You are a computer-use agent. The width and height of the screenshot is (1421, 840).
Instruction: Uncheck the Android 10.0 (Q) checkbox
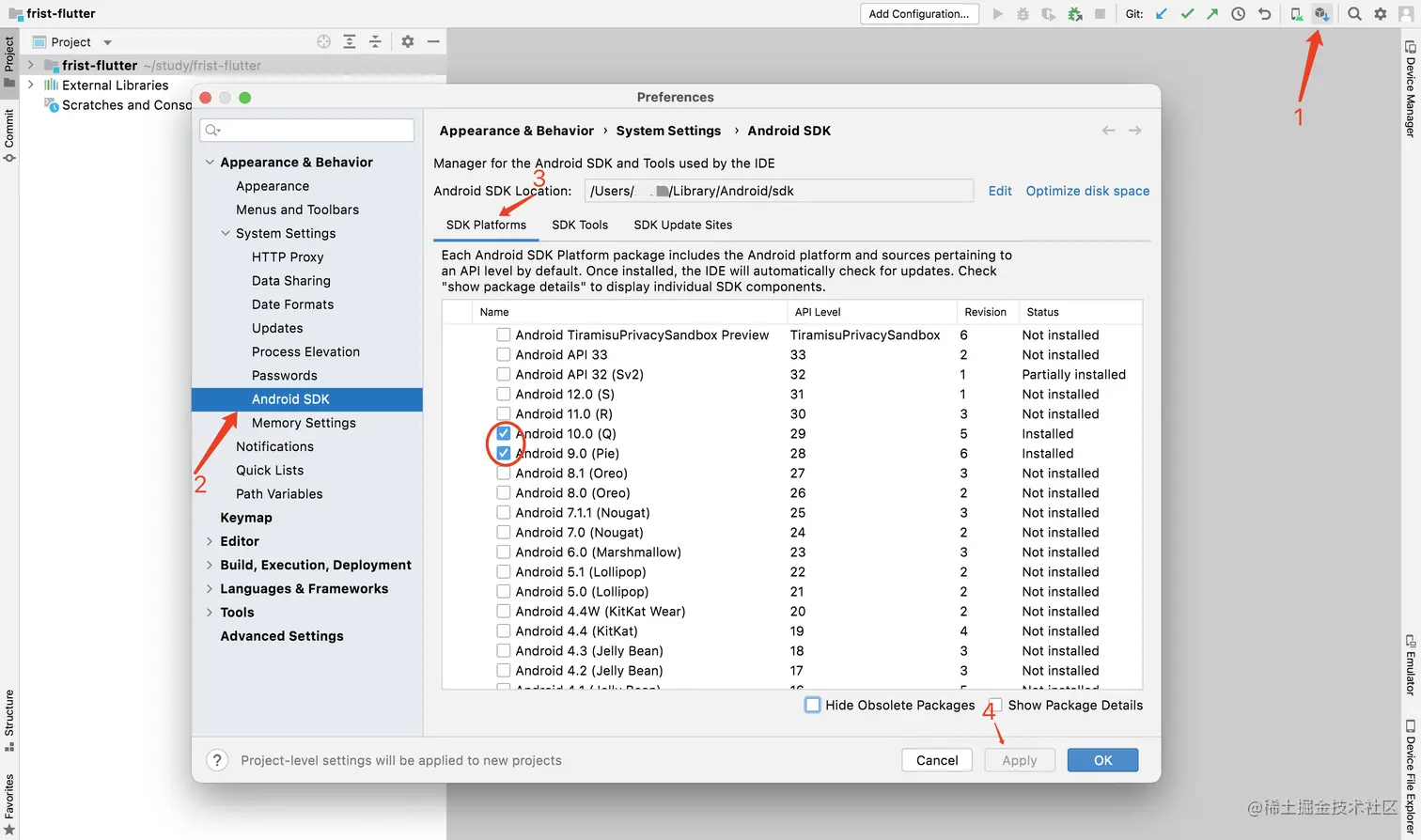coord(504,433)
